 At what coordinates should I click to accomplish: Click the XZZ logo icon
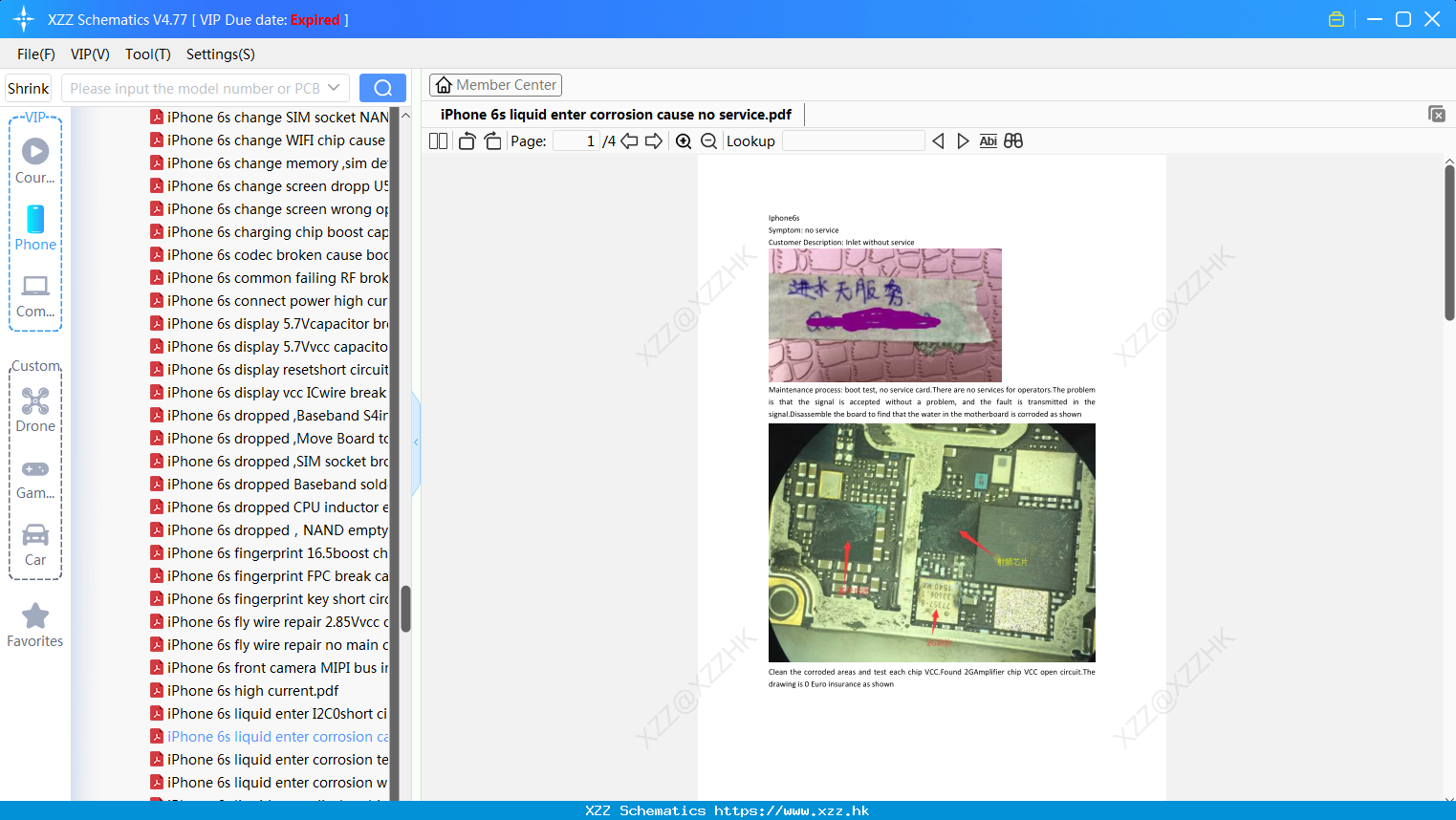pos(24,19)
